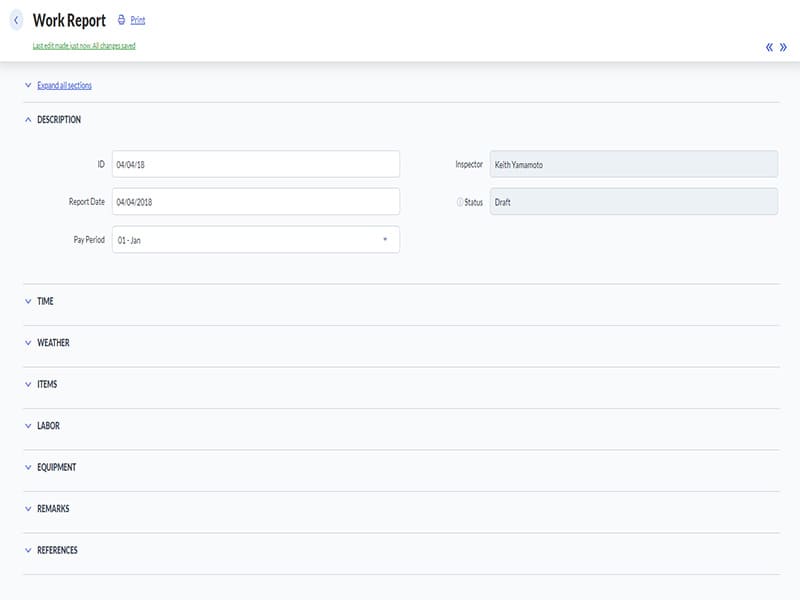Click the Status field showing Draft

point(633,202)
